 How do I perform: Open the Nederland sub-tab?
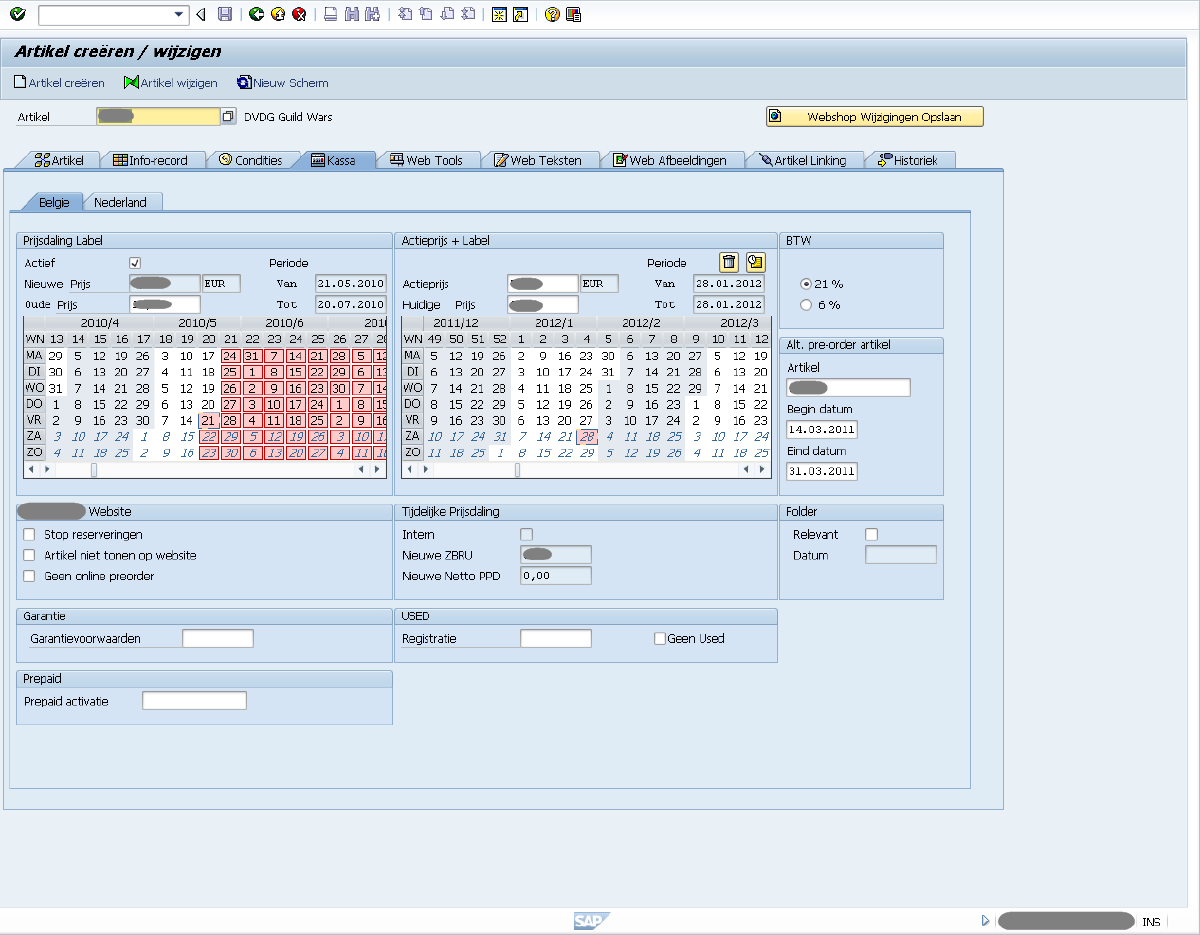120,202
